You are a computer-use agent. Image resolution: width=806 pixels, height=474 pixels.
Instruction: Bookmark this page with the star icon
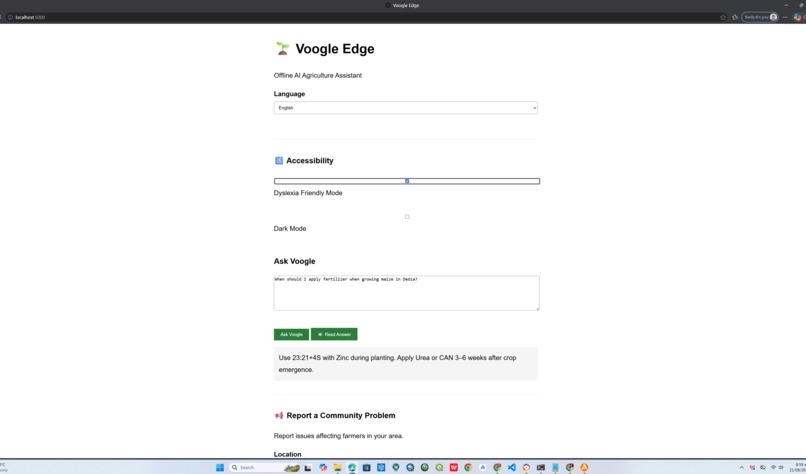click(x=723, y=17)
